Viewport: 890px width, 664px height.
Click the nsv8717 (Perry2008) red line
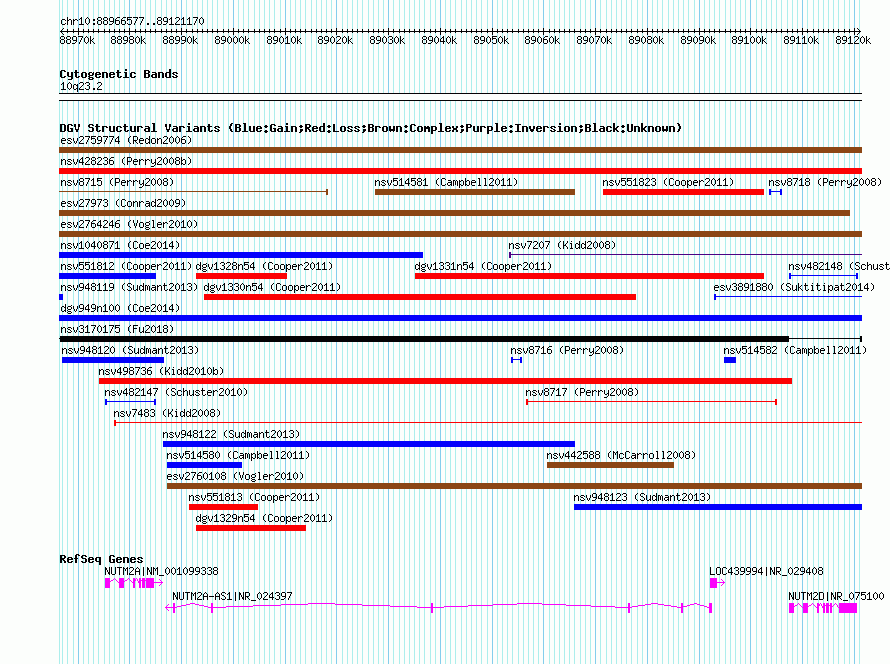click(652, 402)
